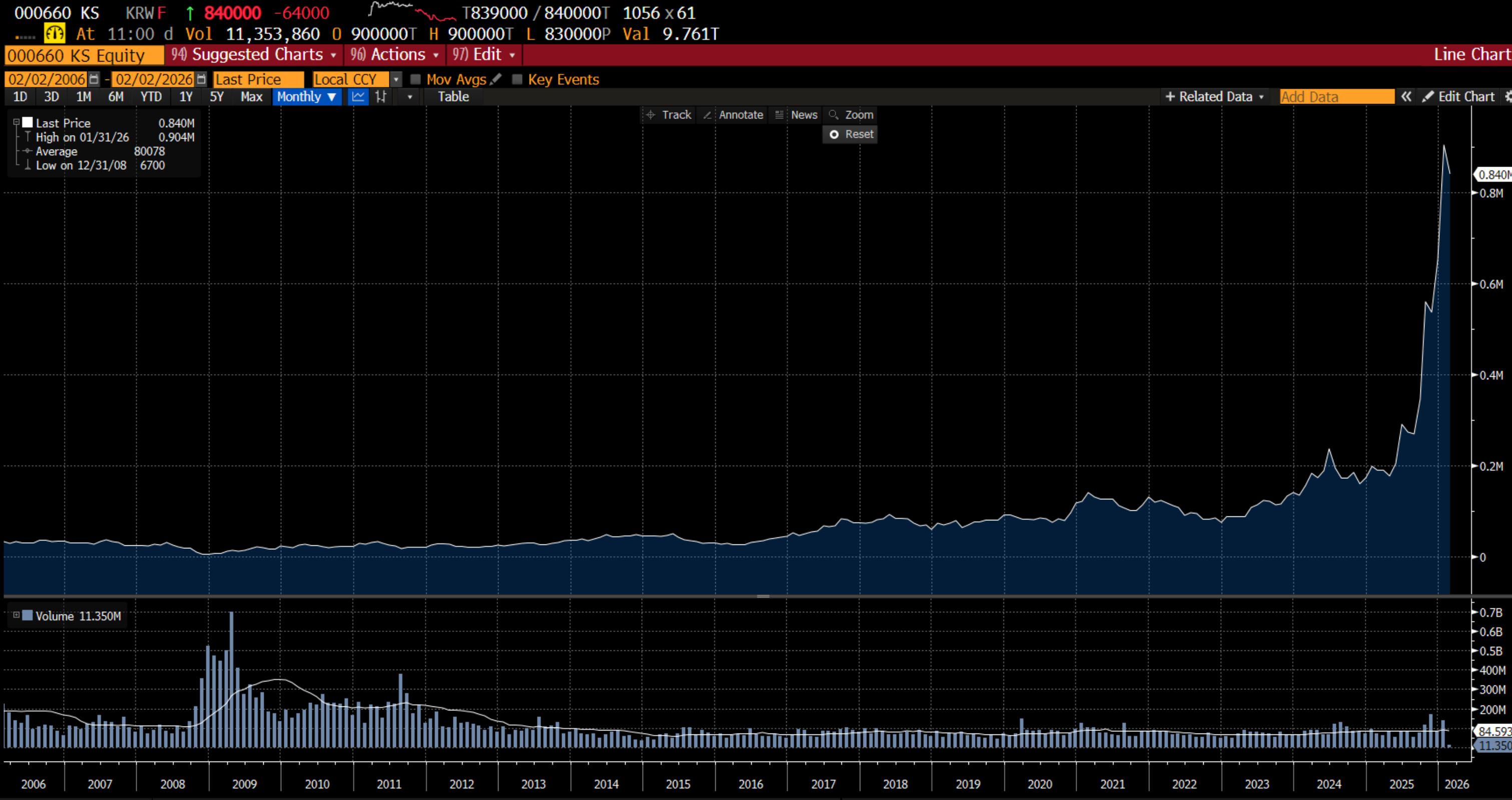This screenshot has height=800, width=1512.
Task: Open the Monthly periodicity dropdown
Action: (306, 97)
